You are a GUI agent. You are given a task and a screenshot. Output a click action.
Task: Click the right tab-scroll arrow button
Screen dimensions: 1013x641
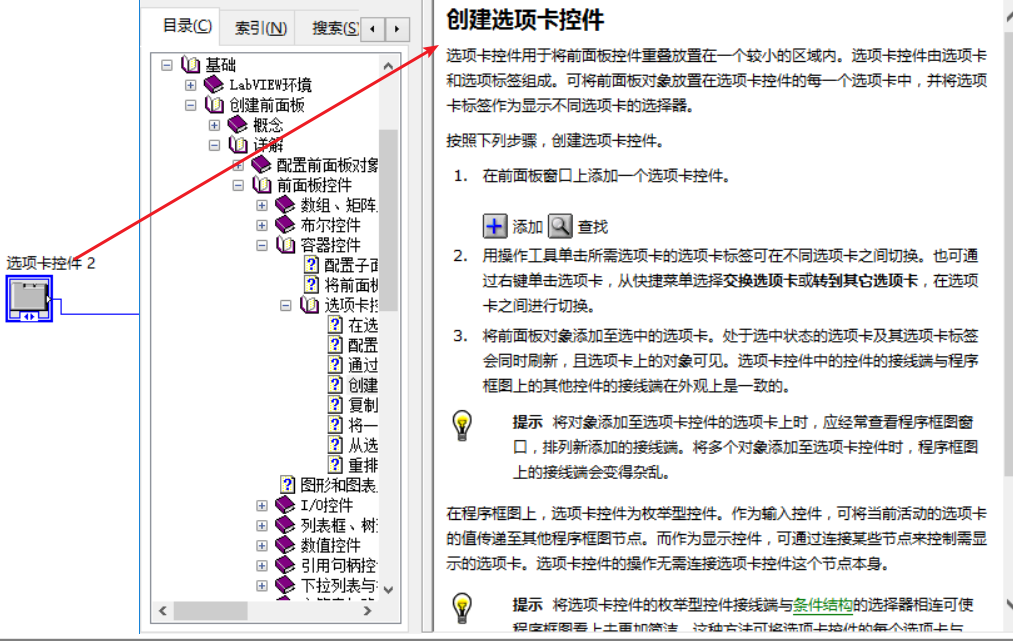(x=396, y=29)
